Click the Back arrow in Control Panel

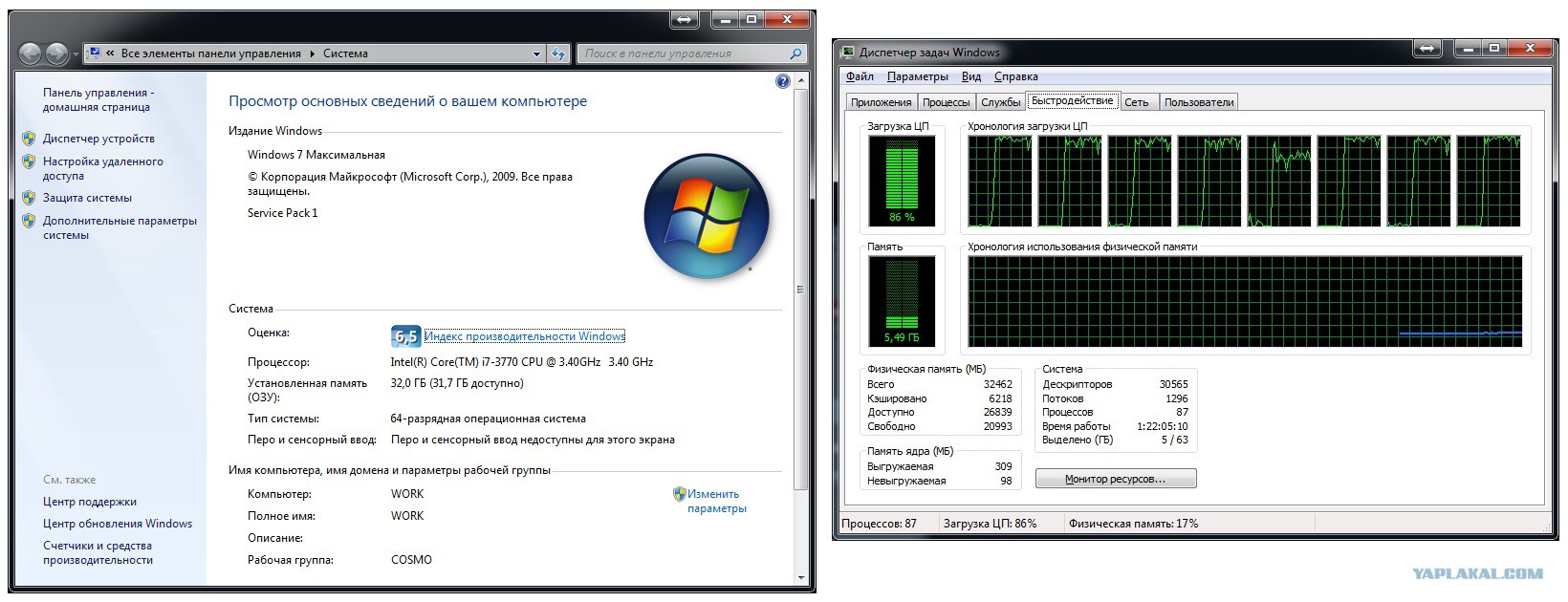(x=31, y=54)
